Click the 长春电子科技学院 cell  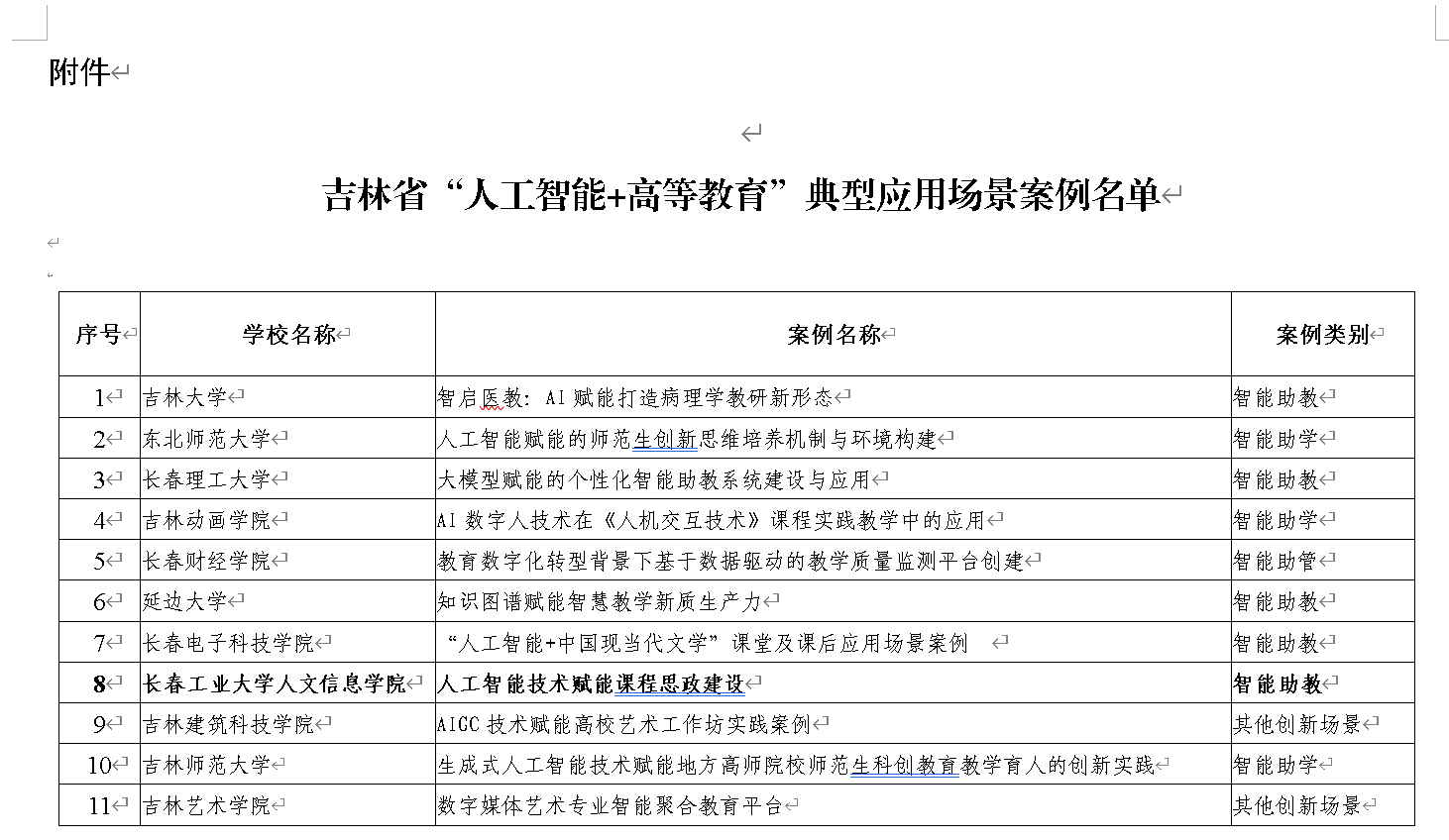228,644
